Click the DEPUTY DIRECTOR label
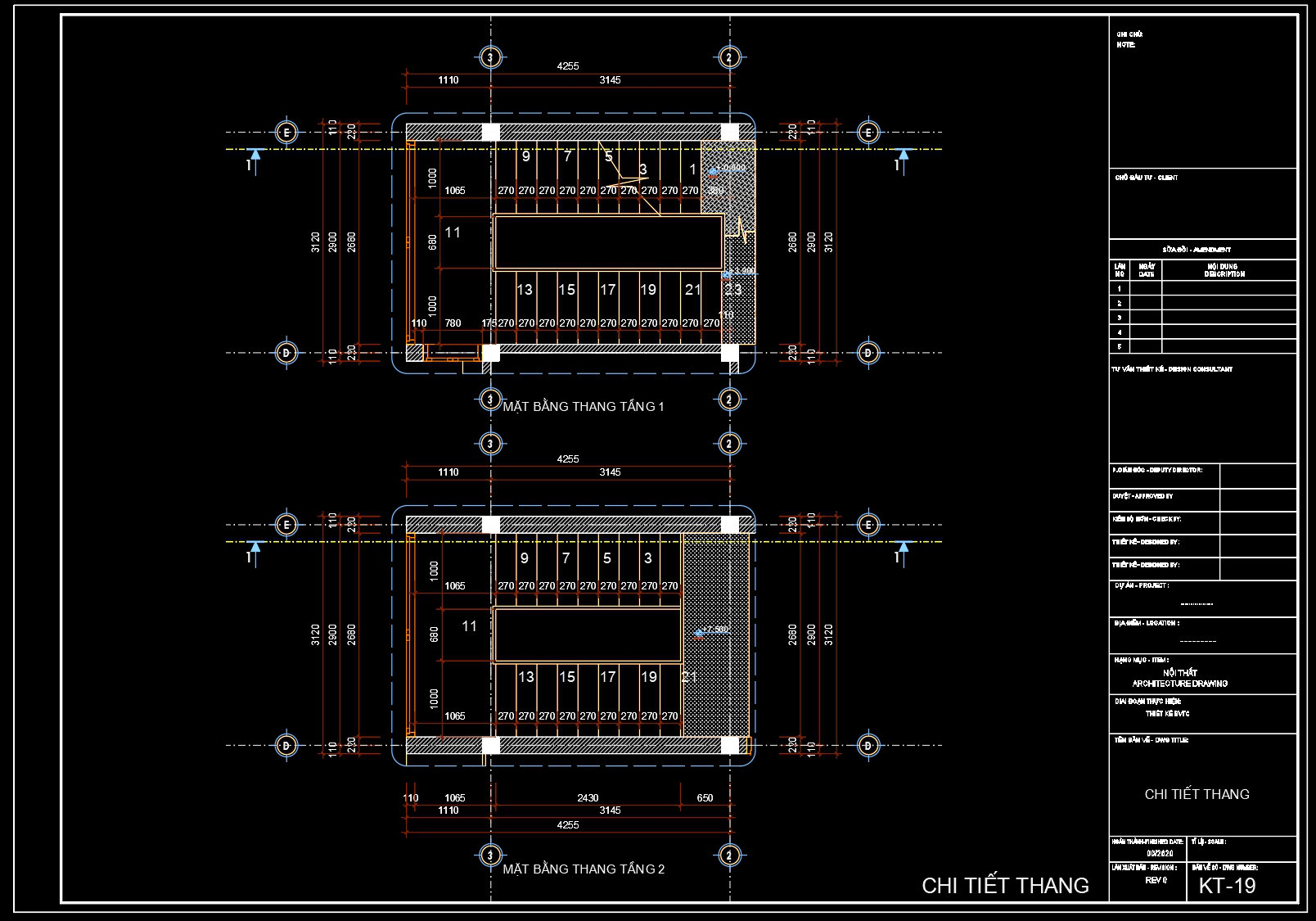 [x=1156, y=470]
